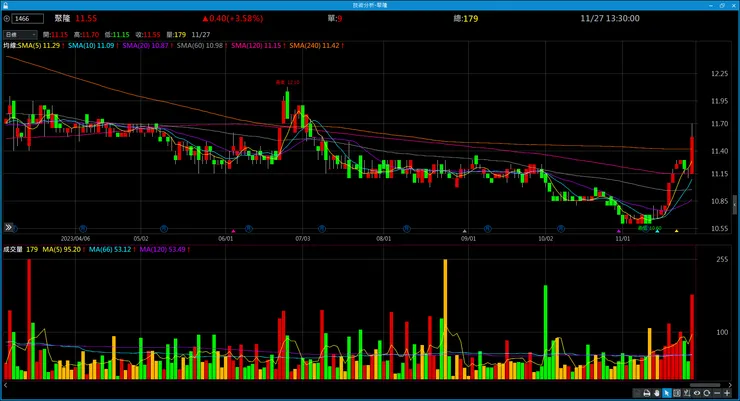Click the 2023/04/06 date axis label
Screen dimensions: 740x401
[x=75, y=239]
